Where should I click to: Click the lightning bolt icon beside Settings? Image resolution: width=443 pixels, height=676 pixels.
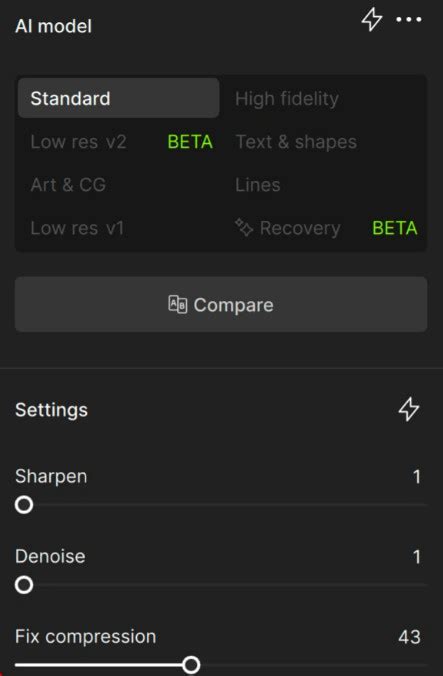(x=409, y=409)
